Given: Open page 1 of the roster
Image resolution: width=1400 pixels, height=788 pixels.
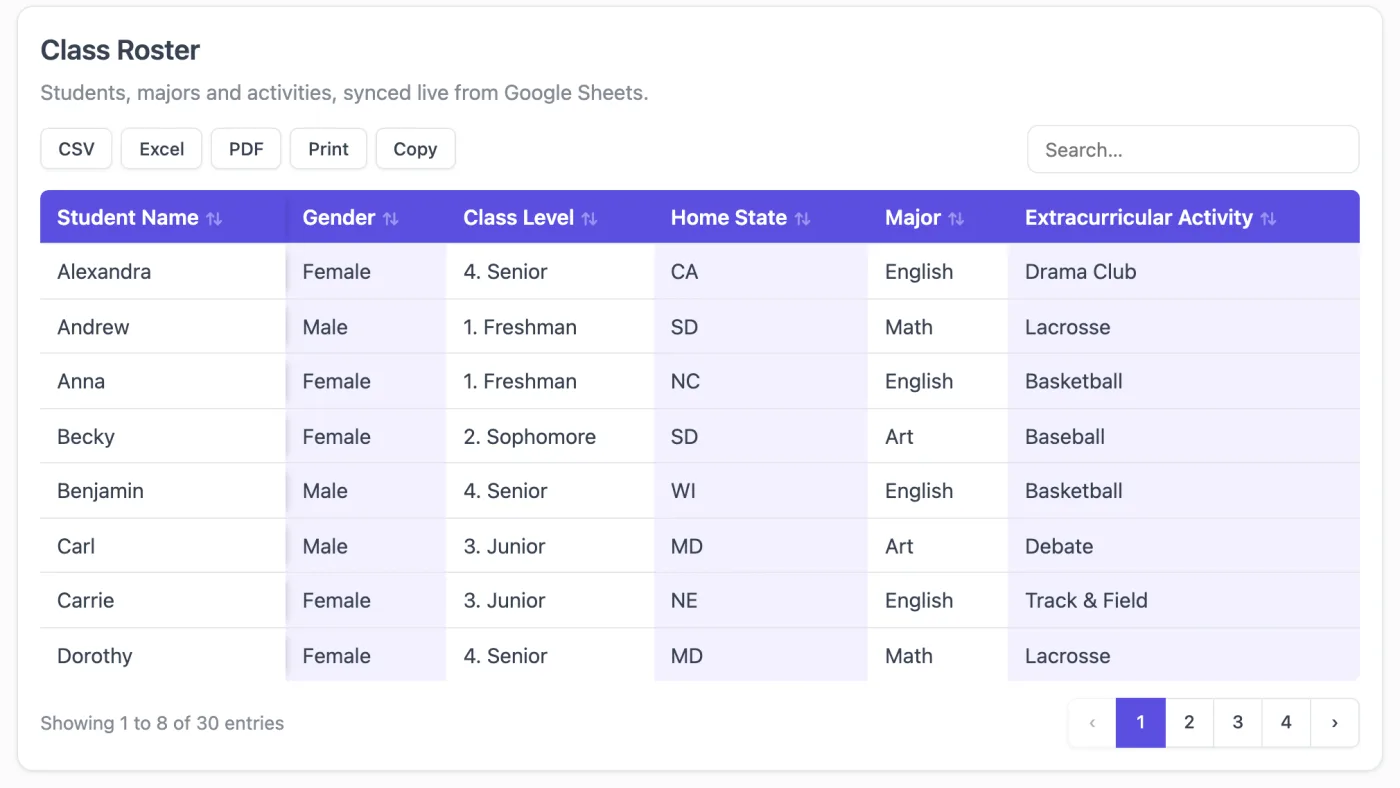Looking at the screenshot, I should pyautogui.click(x=1141, y=723).
